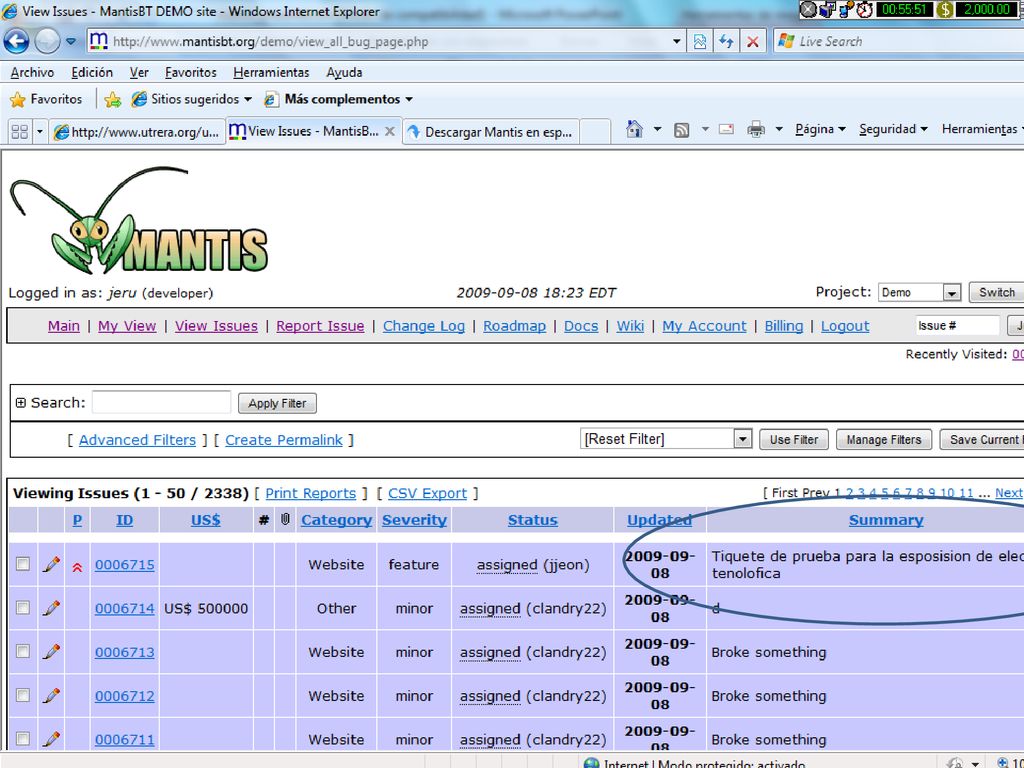Click the refresh icon in address bar
Image resolution: width=1024 pixels, height=768 pixels.
coord(726,42)
